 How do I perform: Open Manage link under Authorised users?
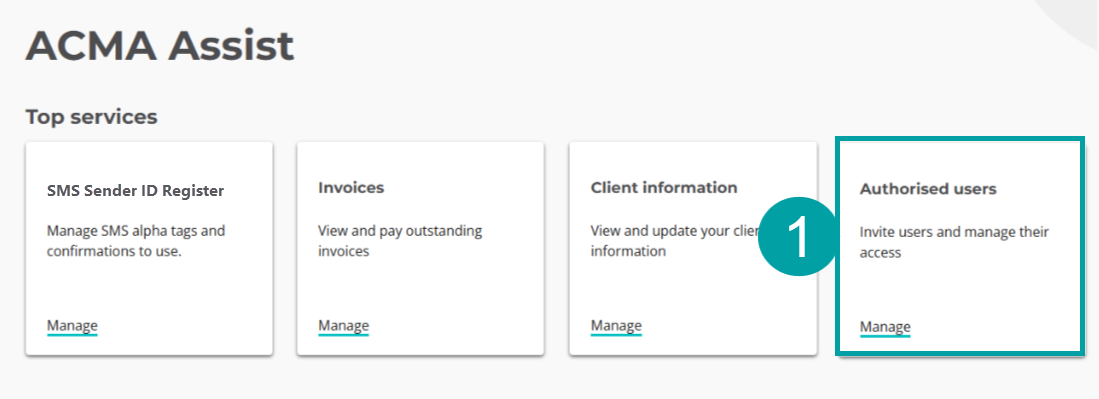pos(885,327)
